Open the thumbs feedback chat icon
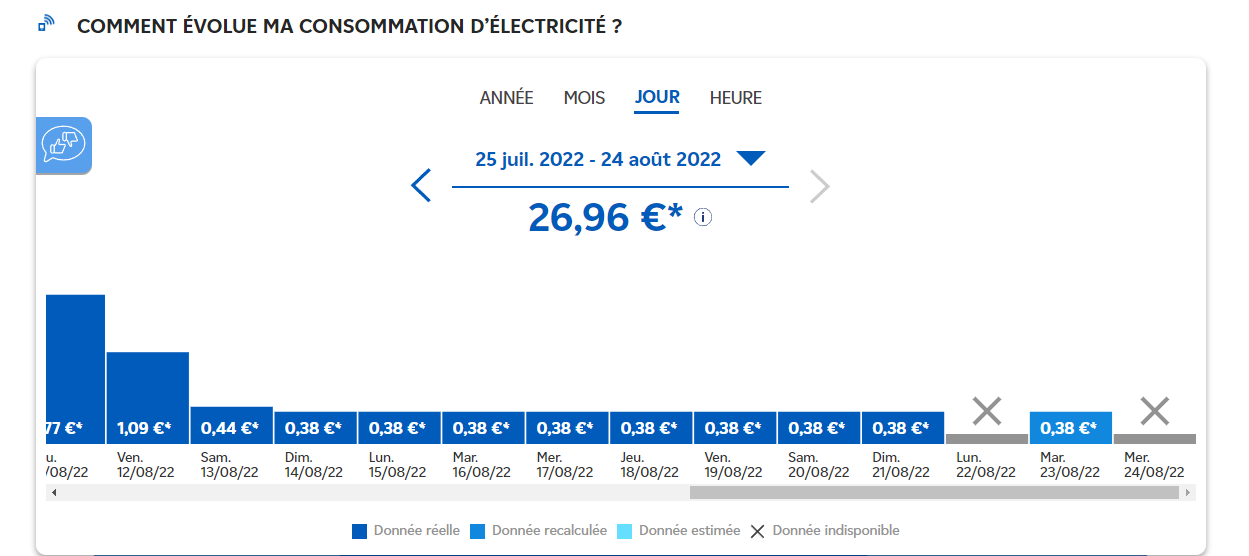Viewport: 1249px width, 556px height. (x=64, y=145)
